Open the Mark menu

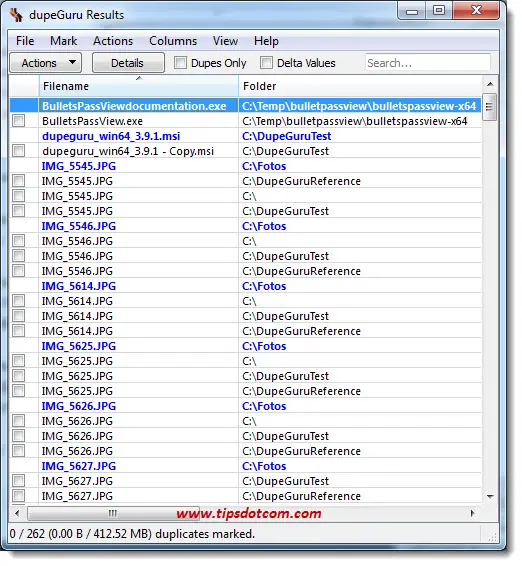[x=64, y=41]
